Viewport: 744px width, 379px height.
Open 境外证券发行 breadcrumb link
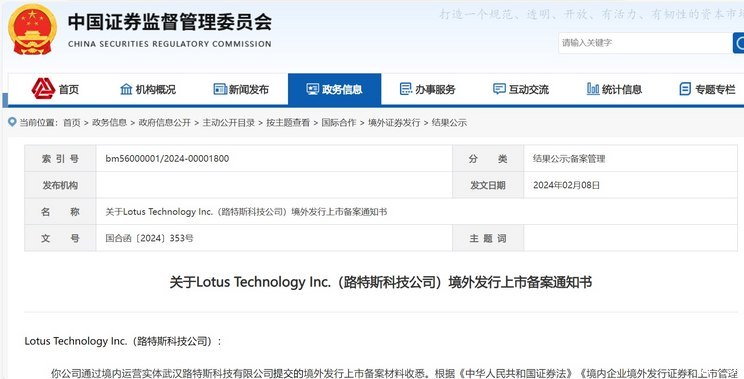(394, 123)
